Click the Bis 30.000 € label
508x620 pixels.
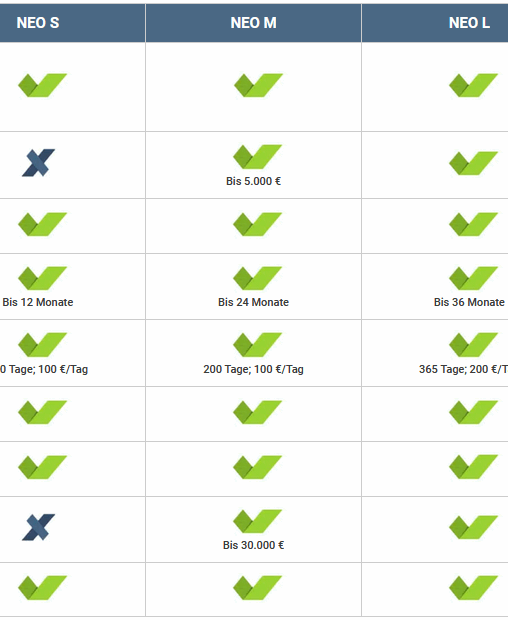[x=253, y=545]
